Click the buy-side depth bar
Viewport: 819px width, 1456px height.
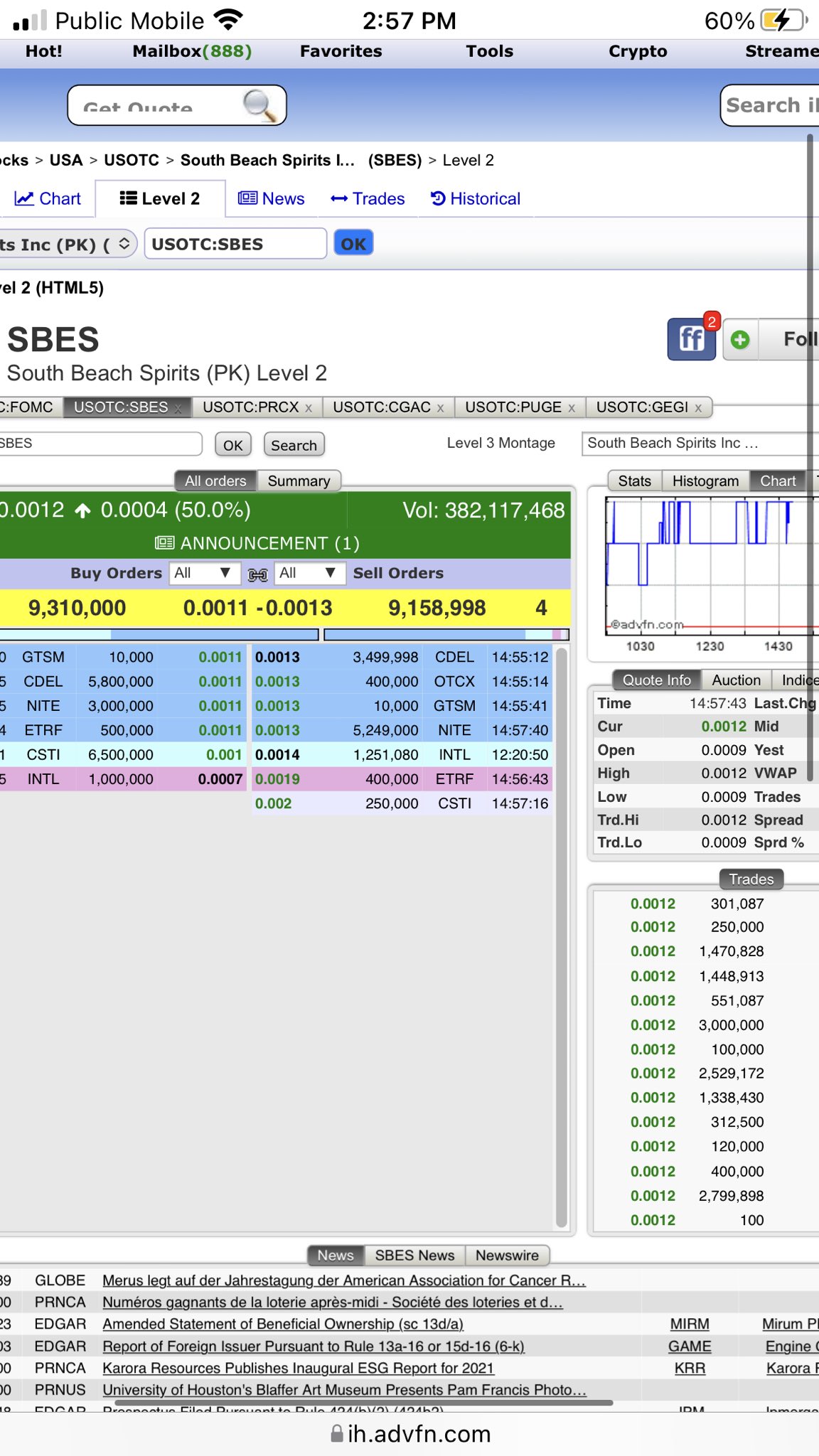(159, 634)
